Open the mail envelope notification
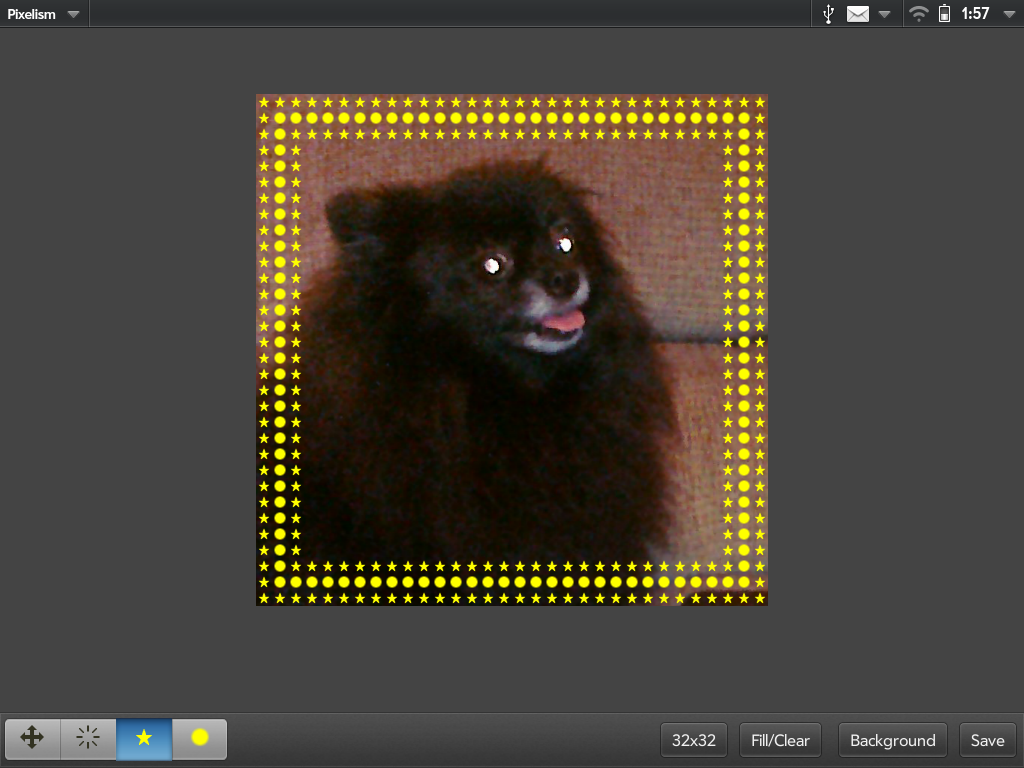Viewport: 1024px width, 768px height. [x=858, y=14]
